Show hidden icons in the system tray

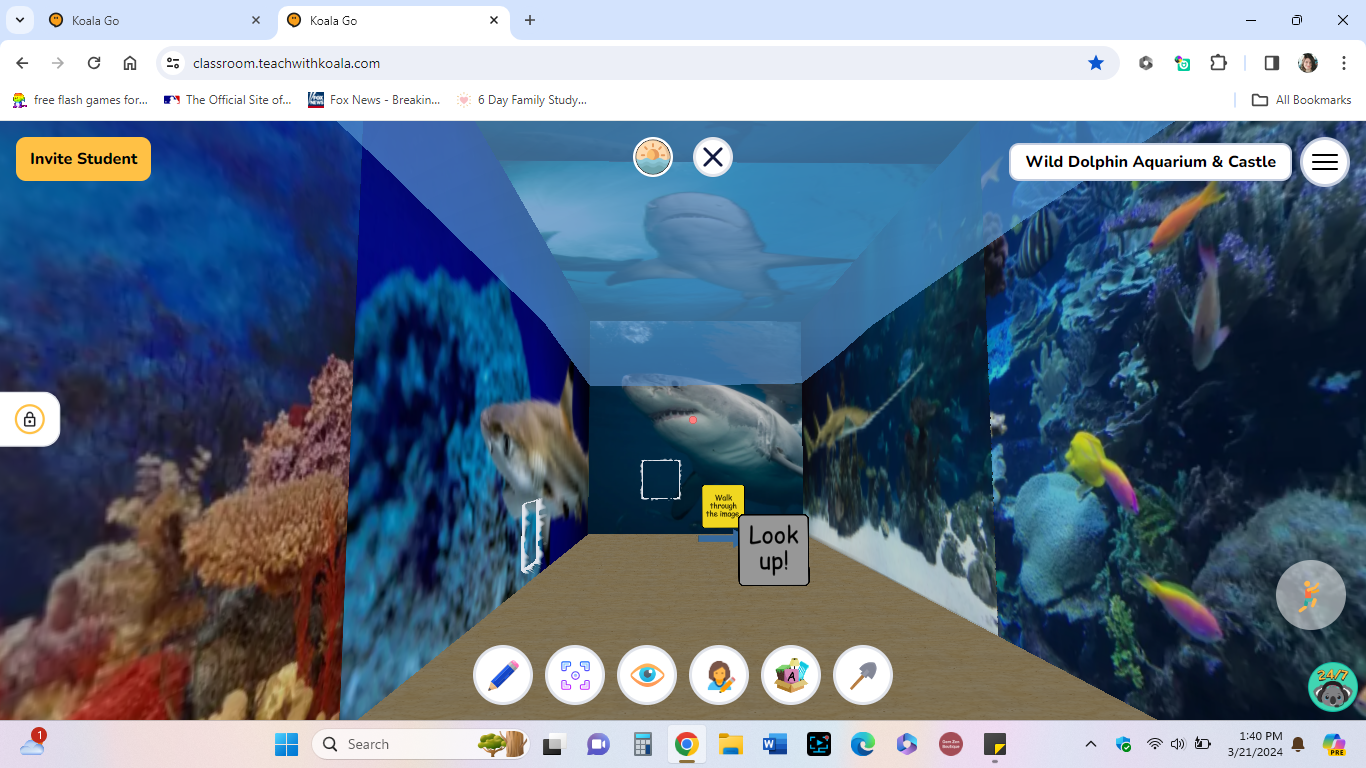click(x=1091, y=744)
